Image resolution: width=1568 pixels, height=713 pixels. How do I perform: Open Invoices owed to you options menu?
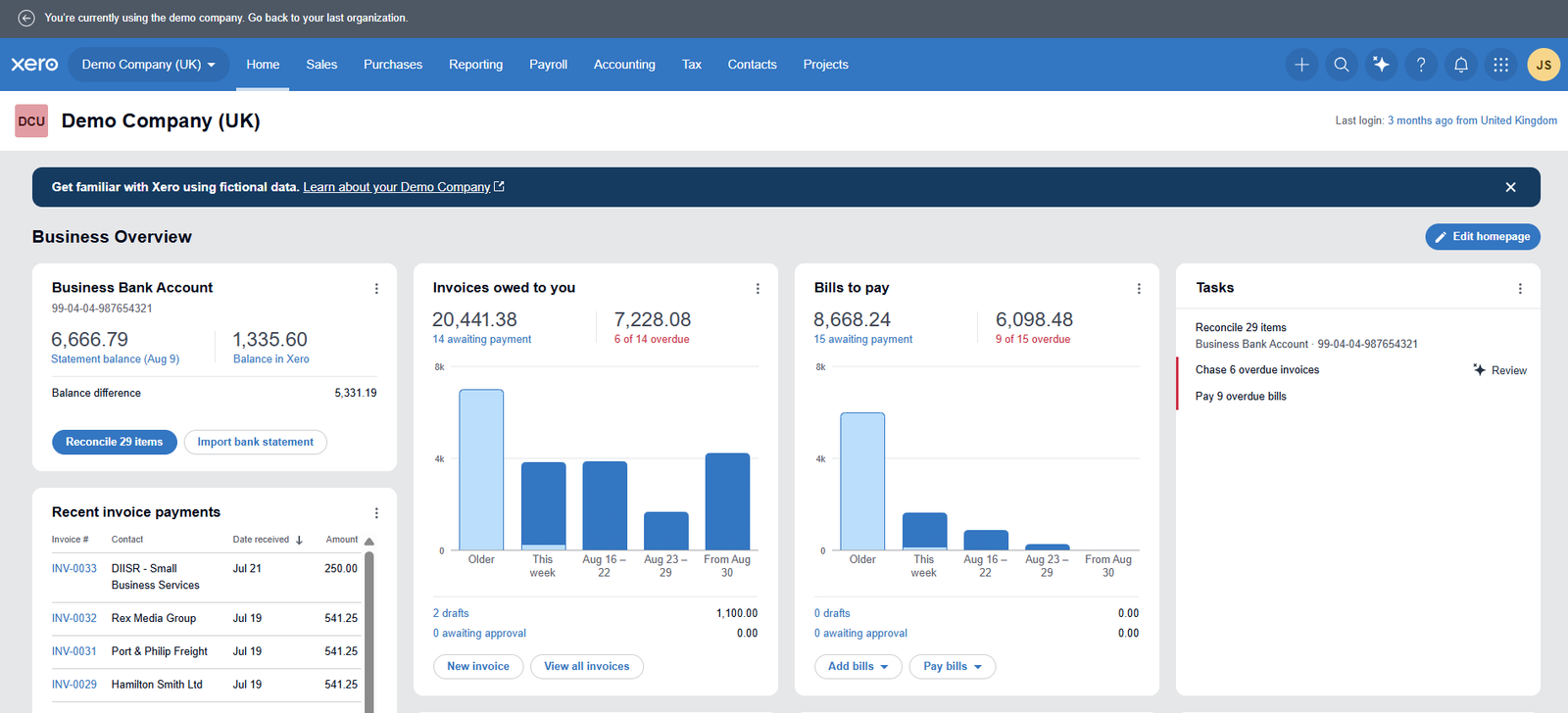pyautogui.click(x=758, y=289)
